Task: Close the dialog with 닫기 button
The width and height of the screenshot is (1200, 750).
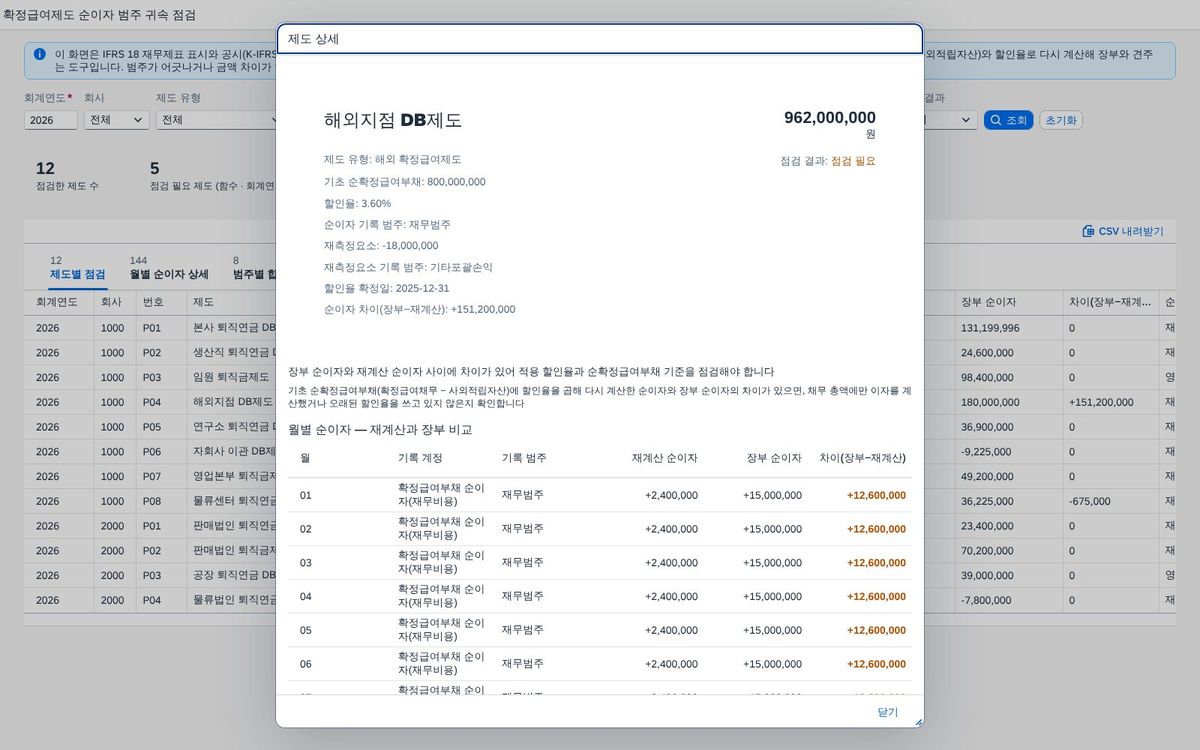Action: (888, 712)
